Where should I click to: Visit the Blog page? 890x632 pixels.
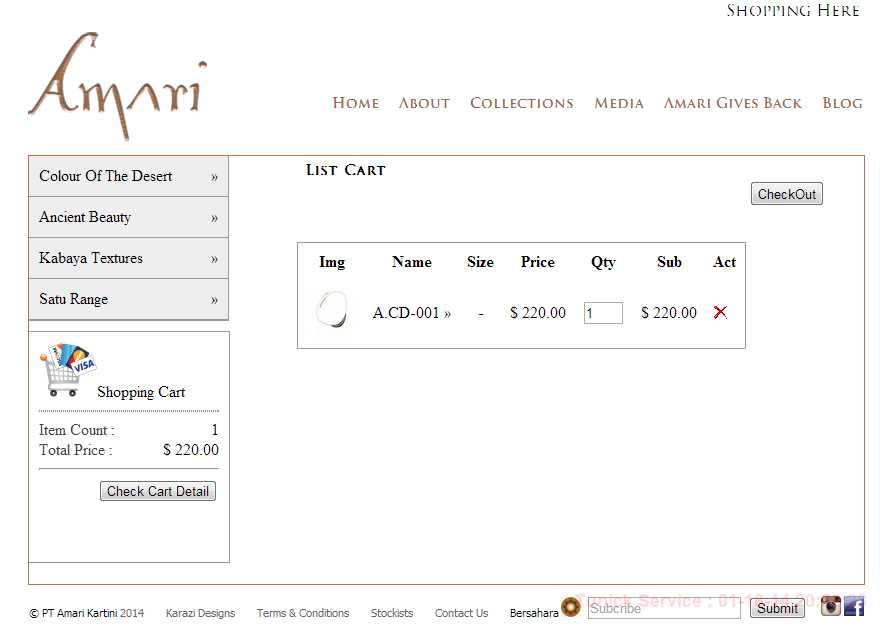(x=842, y=103)
